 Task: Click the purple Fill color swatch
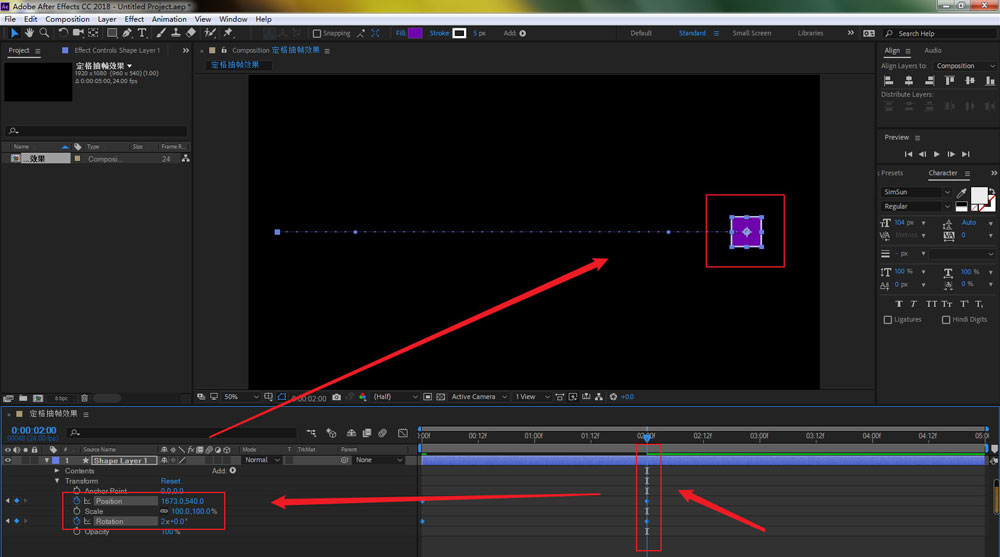pos(415,33)
